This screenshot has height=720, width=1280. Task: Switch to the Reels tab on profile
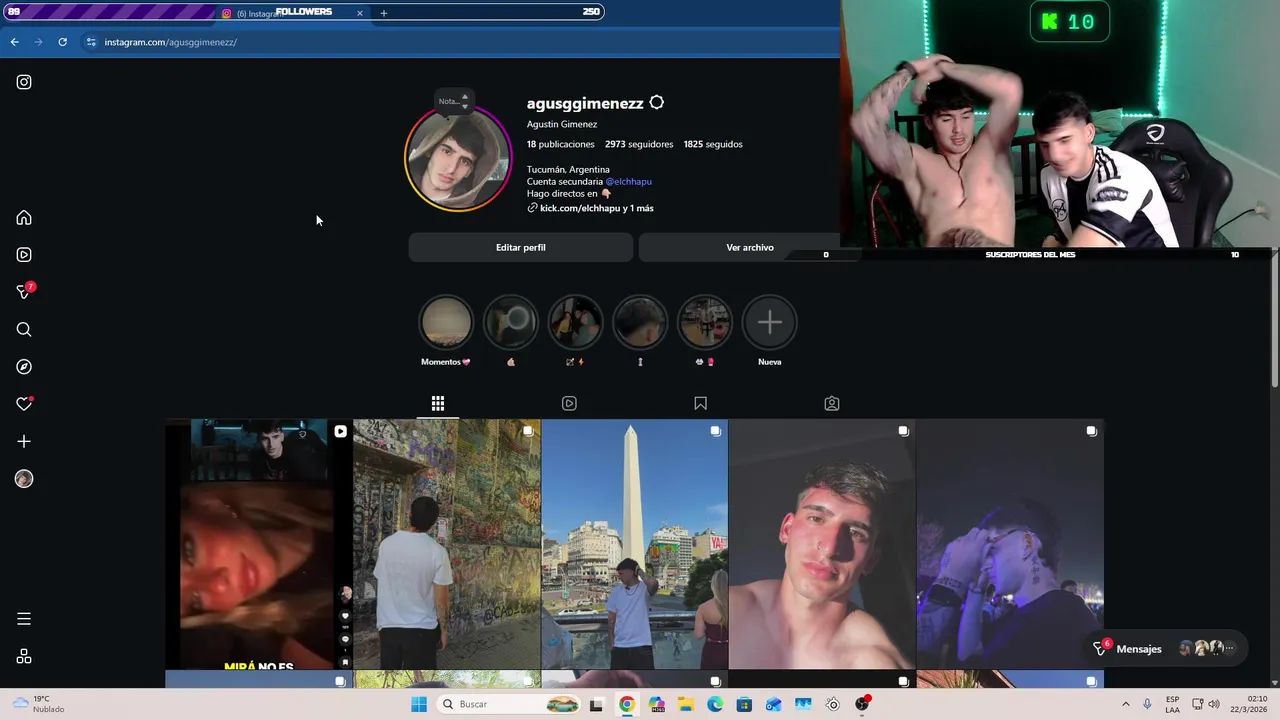(x=569, y=403)
